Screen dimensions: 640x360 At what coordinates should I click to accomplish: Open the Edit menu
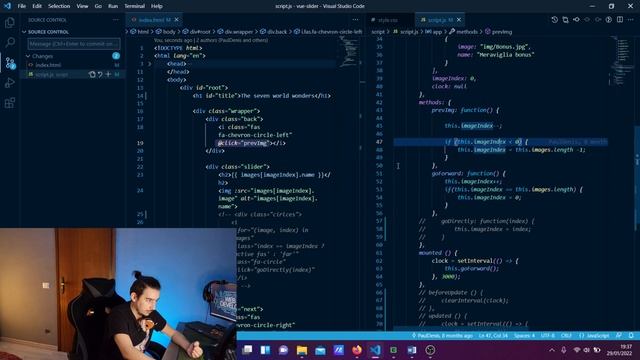[x=37, y=6]
